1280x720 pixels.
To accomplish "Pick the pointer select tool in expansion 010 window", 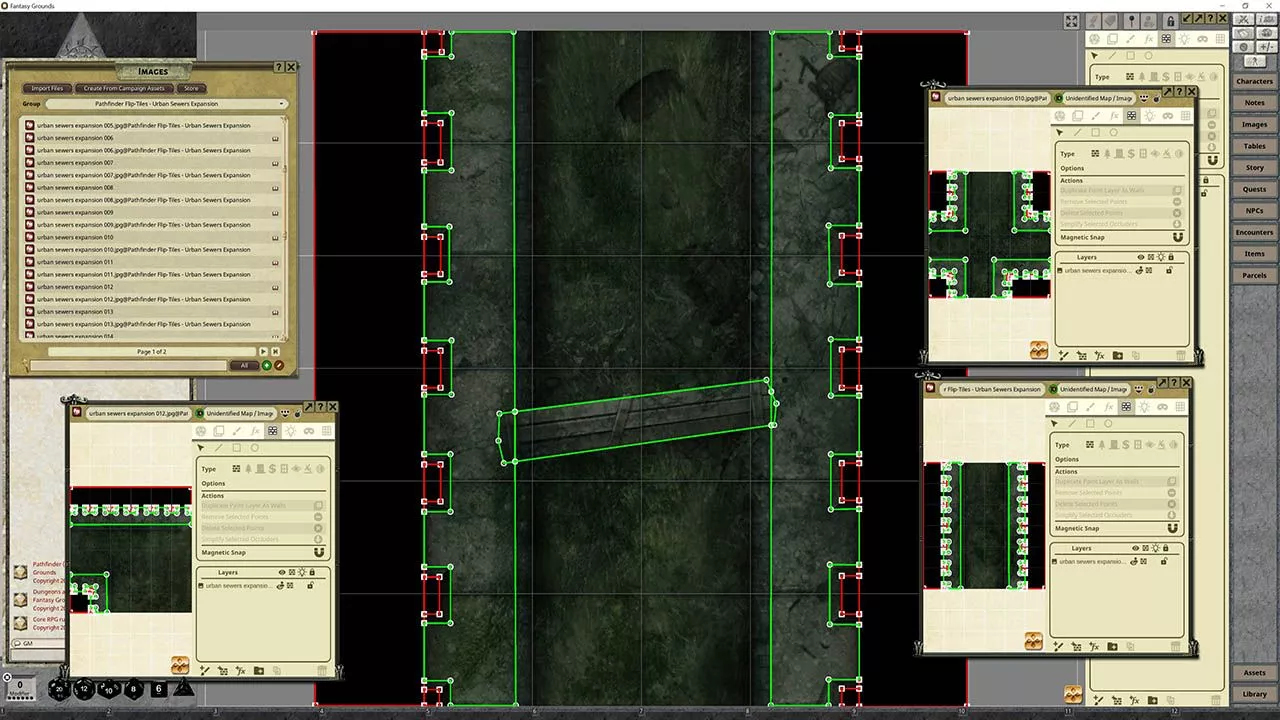I will click(x=1060, y=132).
